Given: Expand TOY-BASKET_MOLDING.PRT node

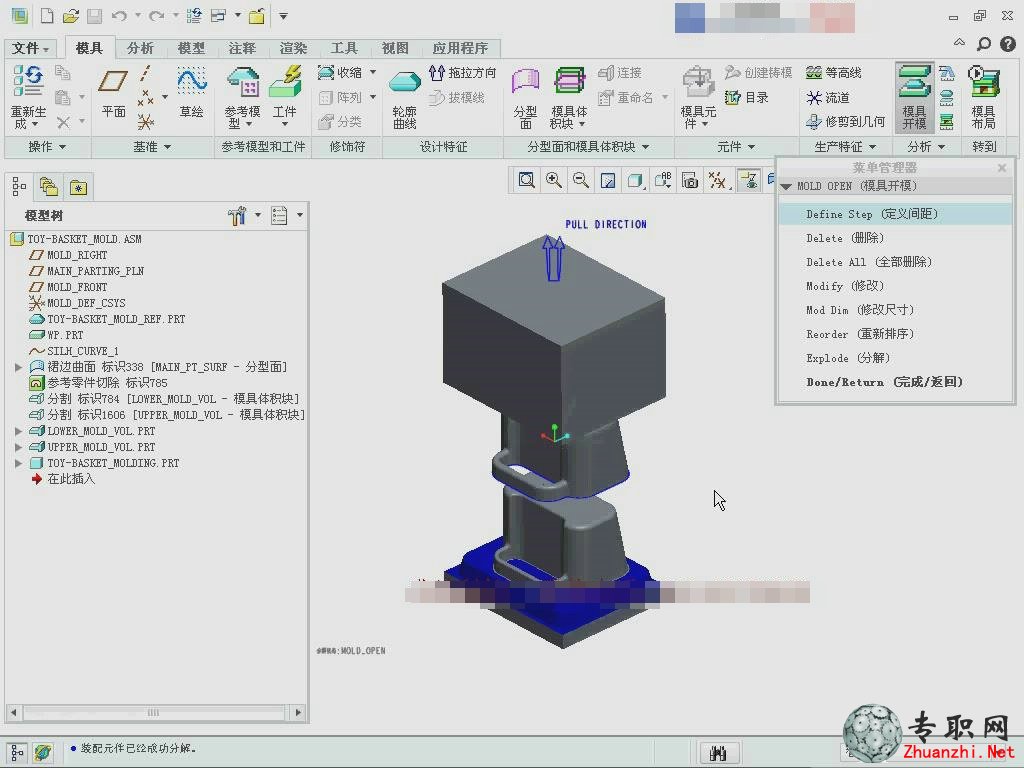Looking at the screenshot, I should pos(18,463).
